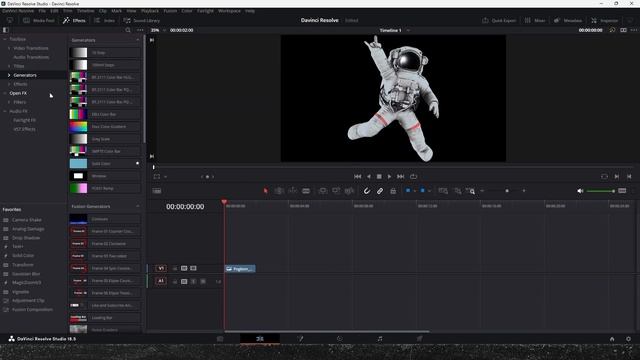Select Camera Shake in Favorites
The image size is (640, 360).
(27, 220)
